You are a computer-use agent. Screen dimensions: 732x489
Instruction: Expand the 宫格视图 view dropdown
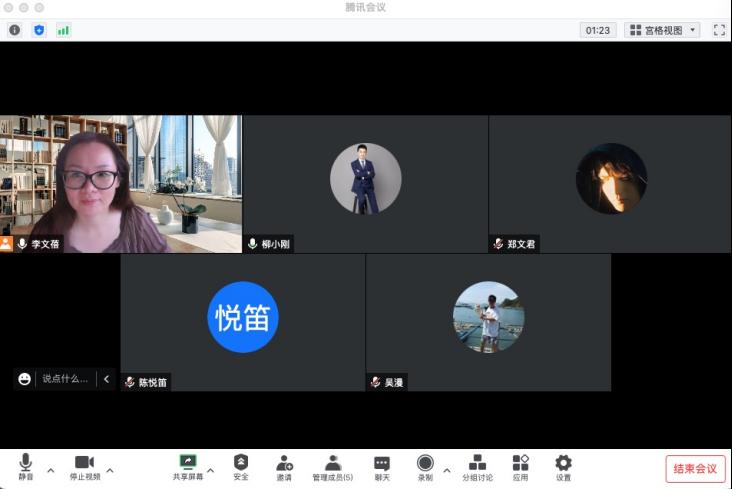(x=662, y=30)
